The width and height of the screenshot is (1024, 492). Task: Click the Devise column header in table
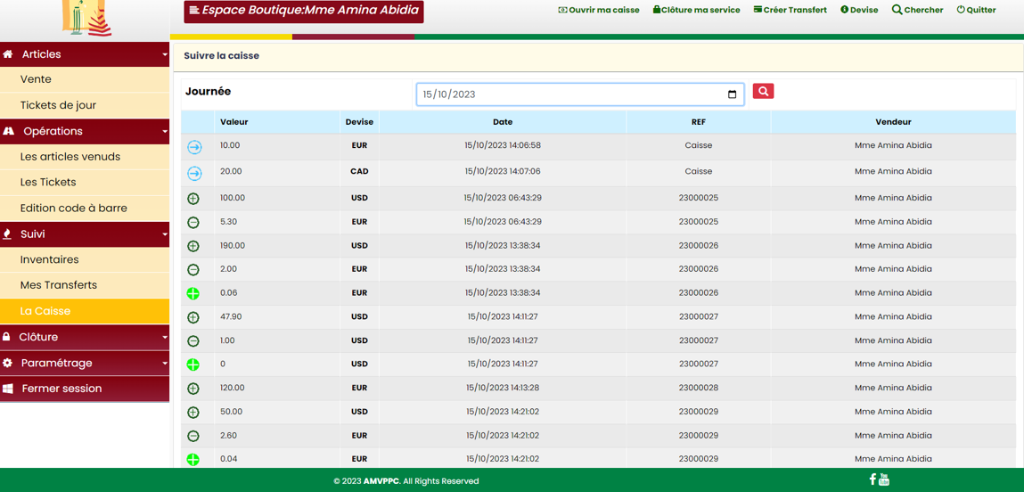(359, 122)
